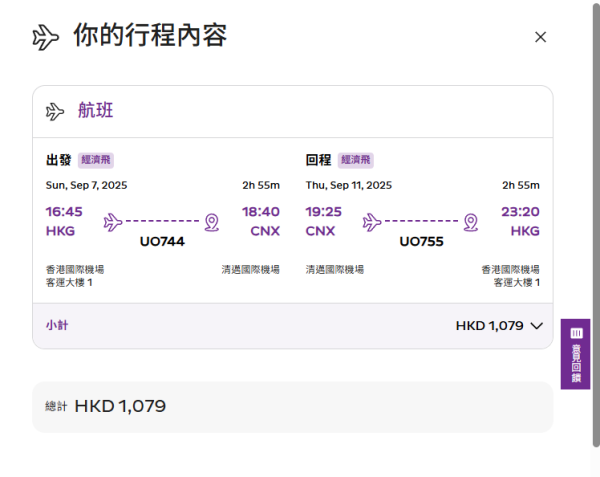Click HKG under the 23:20 arrival
The image size is (600, 477).
point(525,231)
